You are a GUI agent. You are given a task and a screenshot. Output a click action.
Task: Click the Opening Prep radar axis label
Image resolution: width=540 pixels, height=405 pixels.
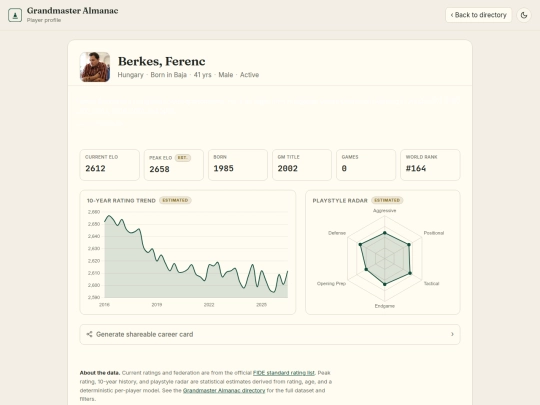click(x=331, y=283)
